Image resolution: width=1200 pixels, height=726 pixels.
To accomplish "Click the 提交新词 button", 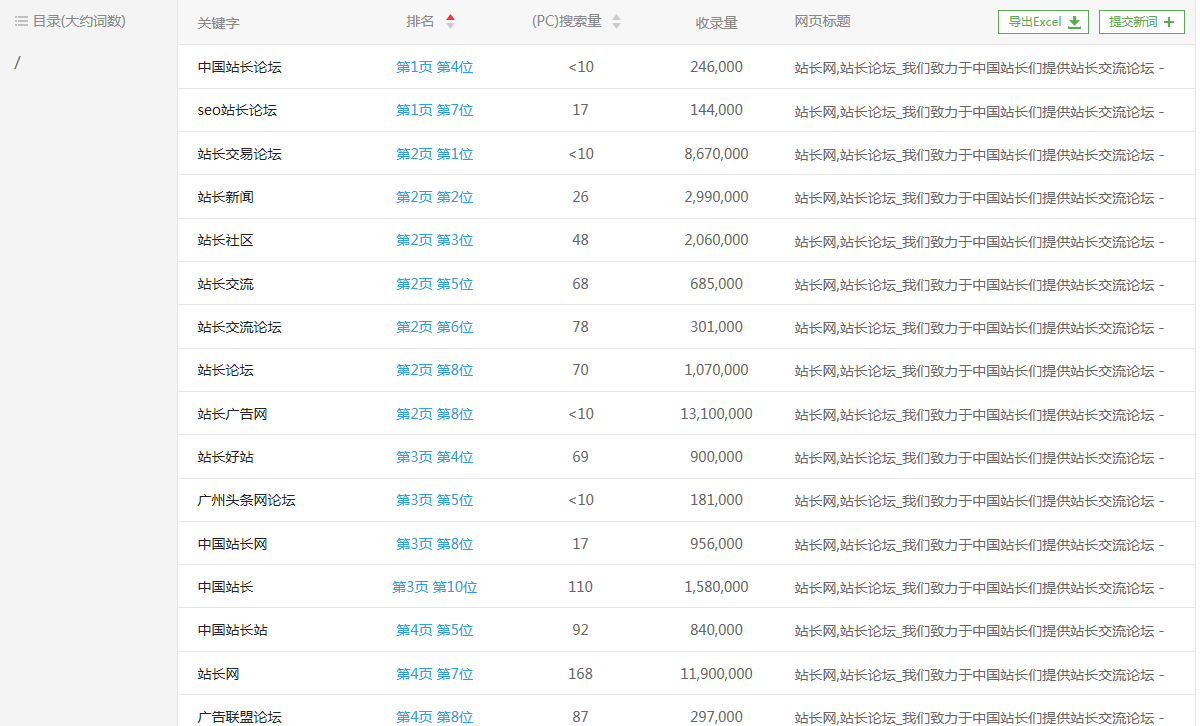I will (1141, 22).
